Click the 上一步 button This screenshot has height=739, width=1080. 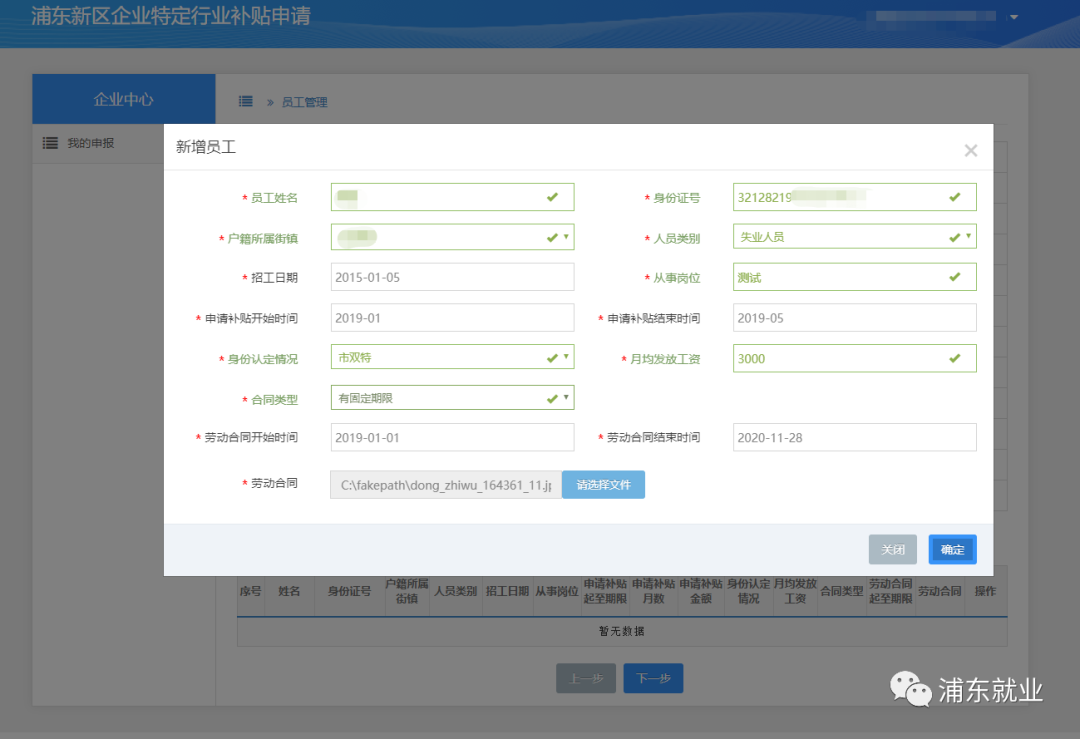pos(586,678)
